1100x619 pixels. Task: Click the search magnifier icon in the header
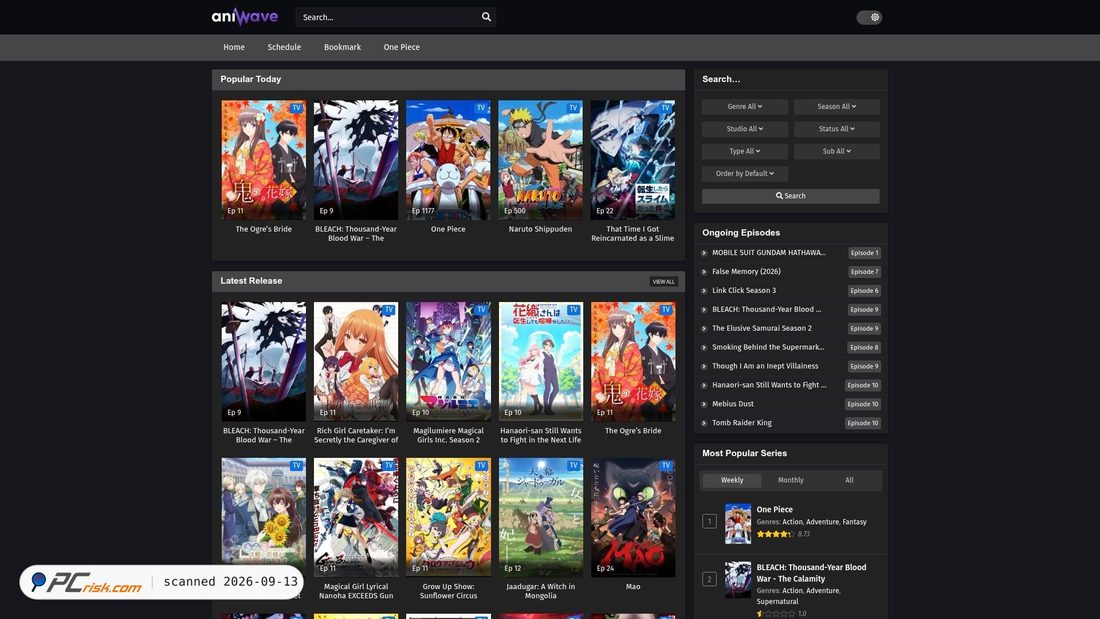(x=486, y=17)
